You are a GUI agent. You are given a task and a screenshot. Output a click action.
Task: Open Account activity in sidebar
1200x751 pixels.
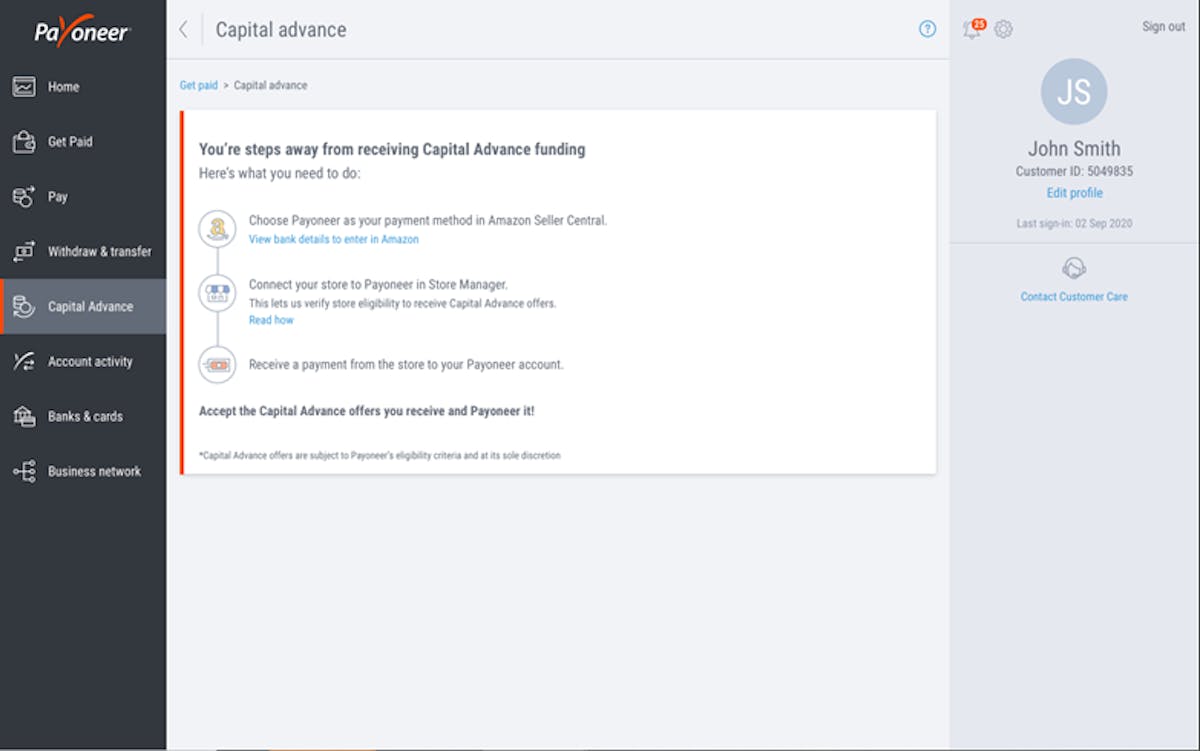83,362
